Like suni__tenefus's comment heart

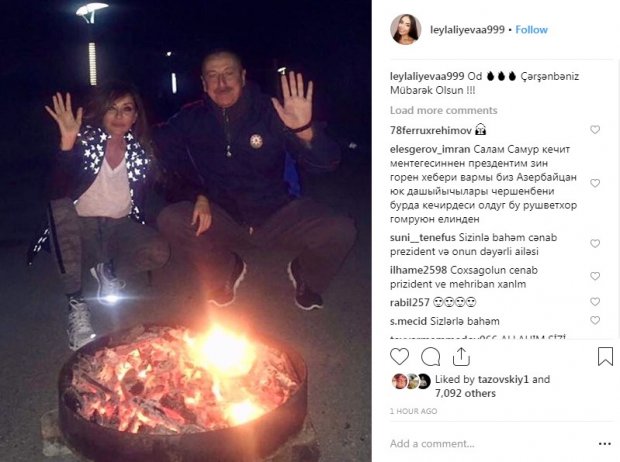click(x=595, y=244)
